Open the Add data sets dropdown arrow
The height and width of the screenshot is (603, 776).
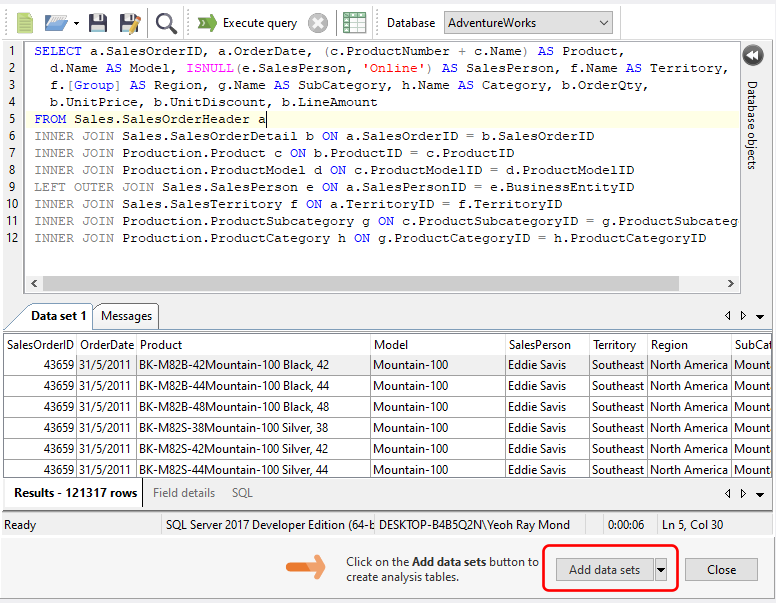(661, 570)
